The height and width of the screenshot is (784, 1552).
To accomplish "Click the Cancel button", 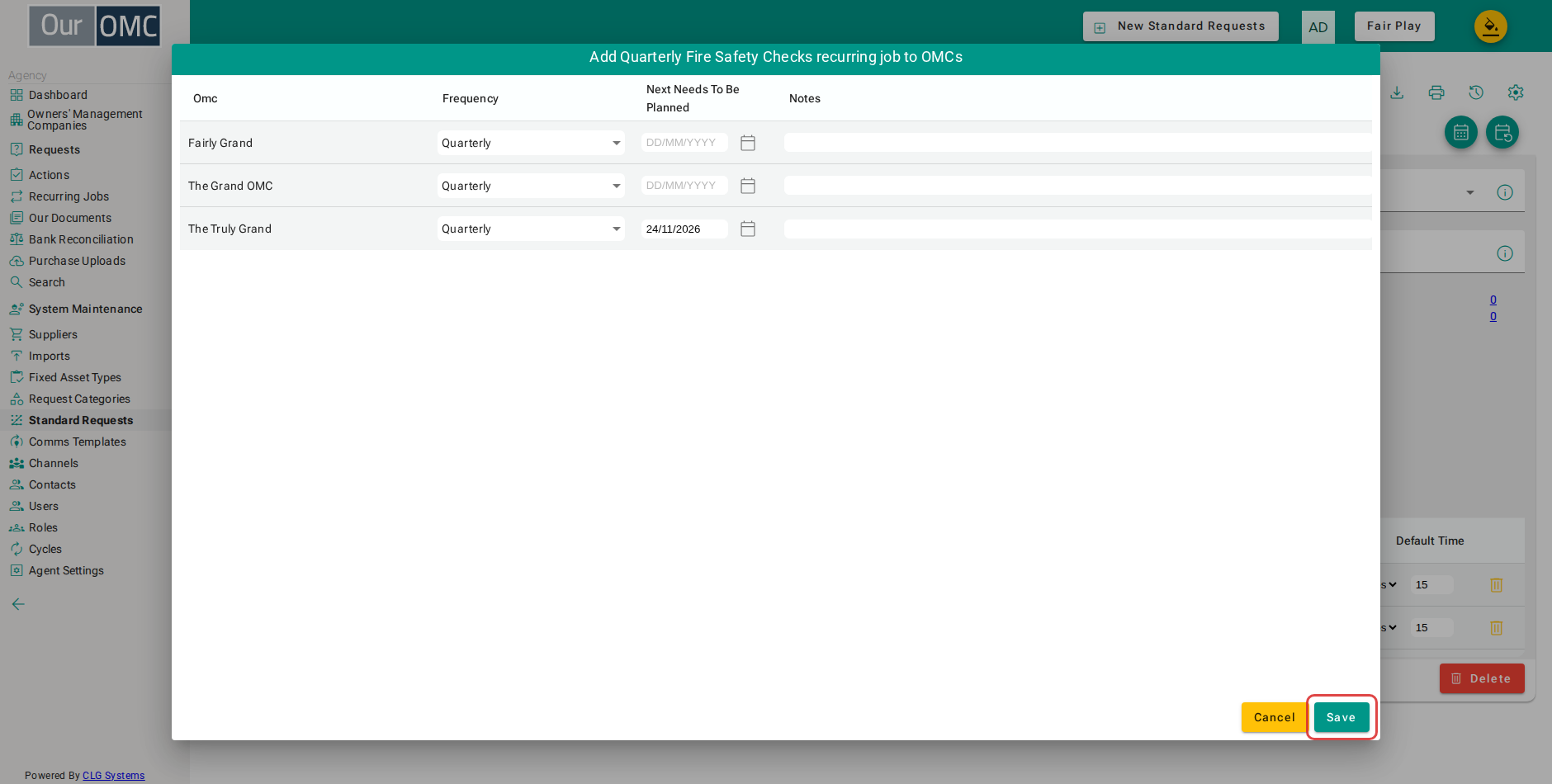I will [1274, 717].
